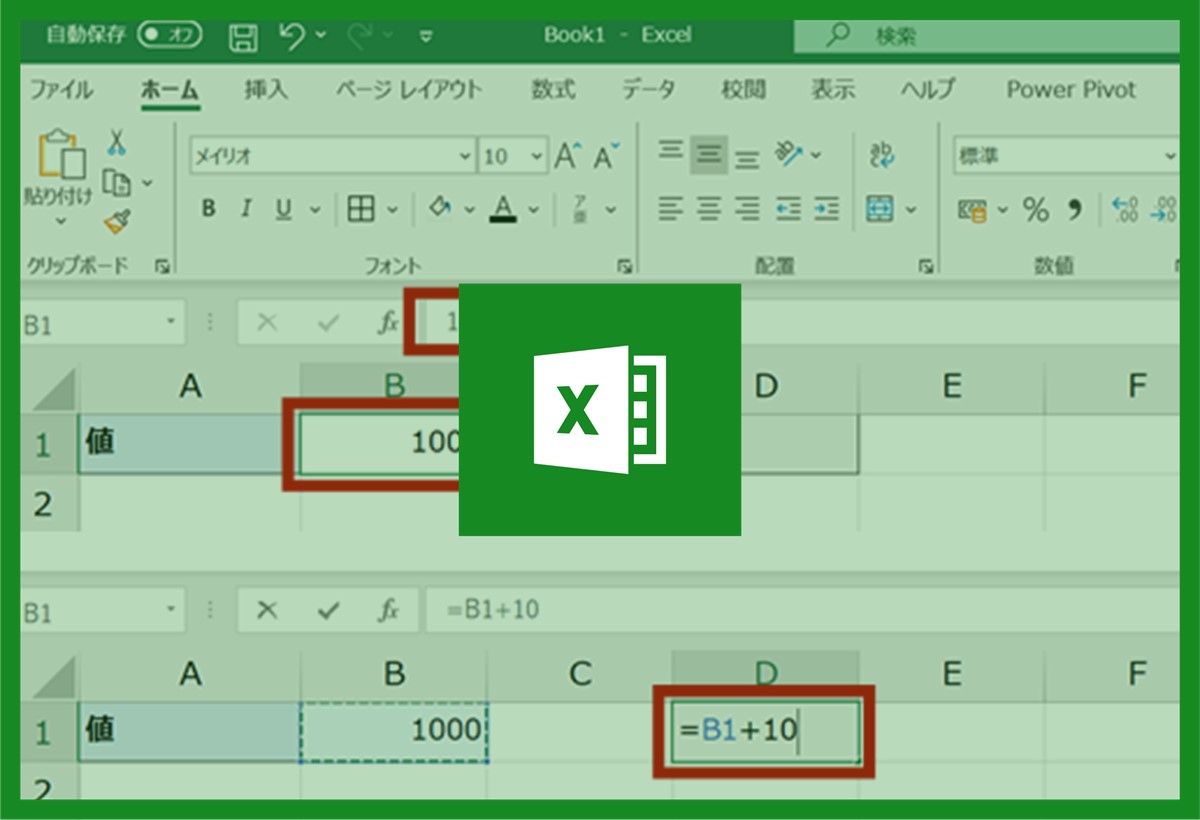The image size is (1200, 820).
Task: Toggle bold formatting
Action: (x=208, y=209)
